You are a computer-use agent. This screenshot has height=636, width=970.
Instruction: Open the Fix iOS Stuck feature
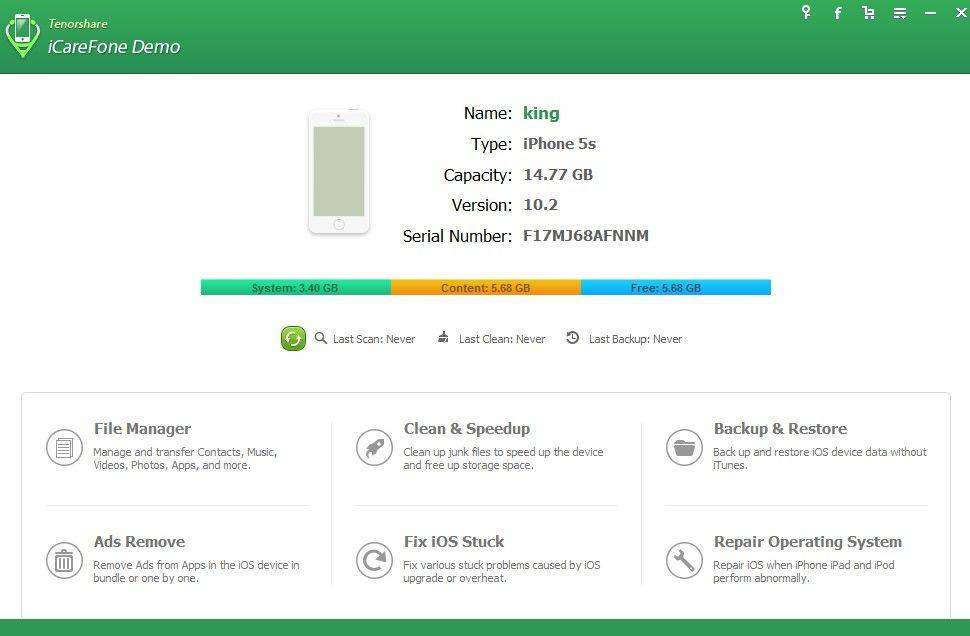(x=454, y=542)
